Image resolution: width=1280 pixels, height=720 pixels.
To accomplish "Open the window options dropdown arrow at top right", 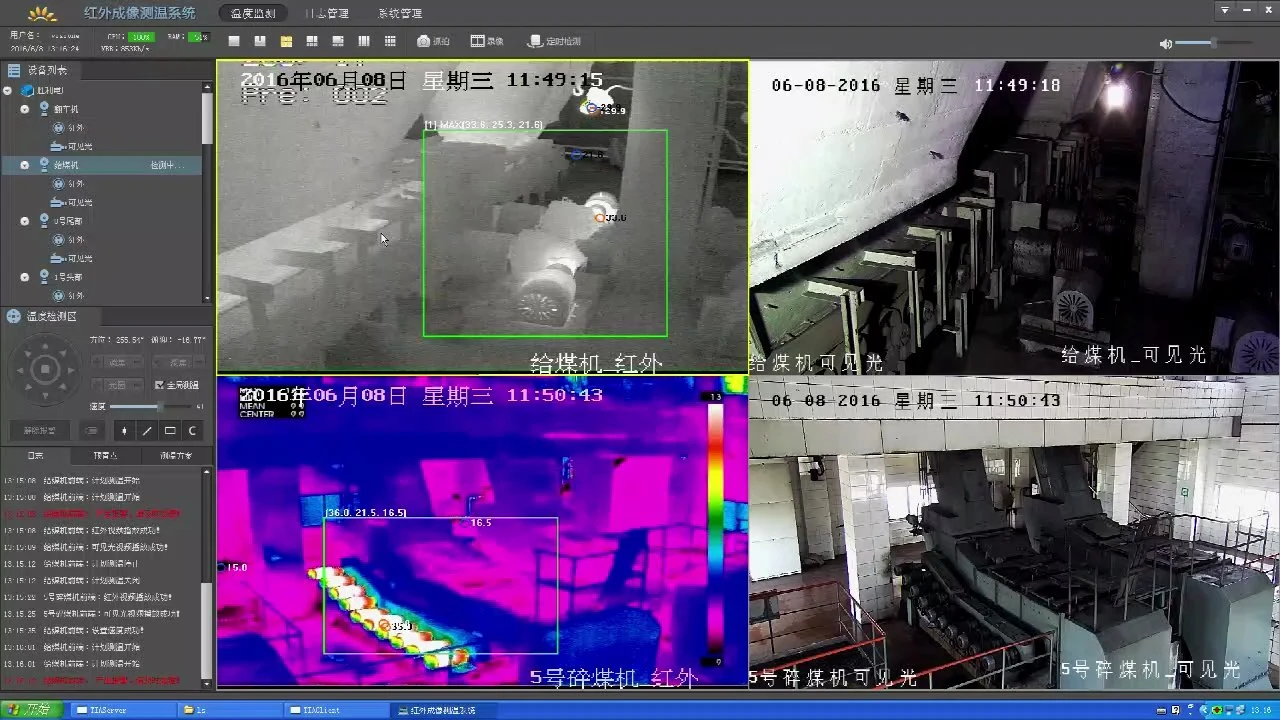I will 1225,10.
